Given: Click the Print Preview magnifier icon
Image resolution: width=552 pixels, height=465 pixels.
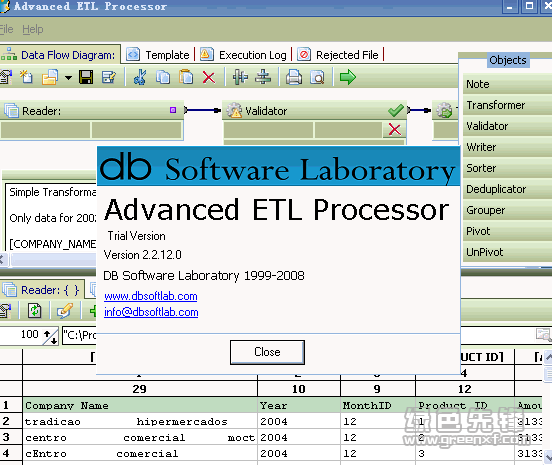Looking at the screenshot, I should (317, 77).
